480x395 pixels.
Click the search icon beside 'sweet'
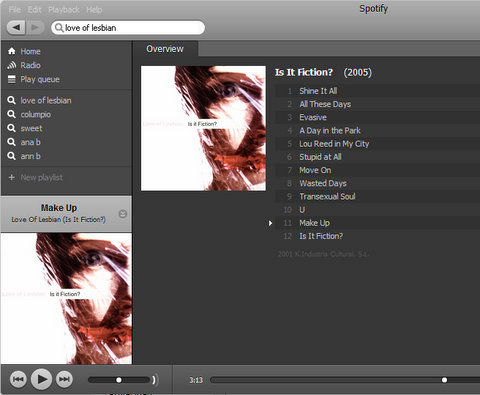[11, 128]
